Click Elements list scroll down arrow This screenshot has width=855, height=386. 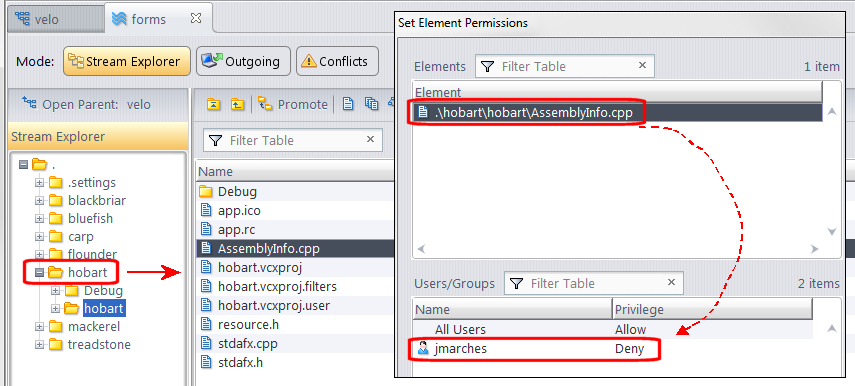(832, 232)
